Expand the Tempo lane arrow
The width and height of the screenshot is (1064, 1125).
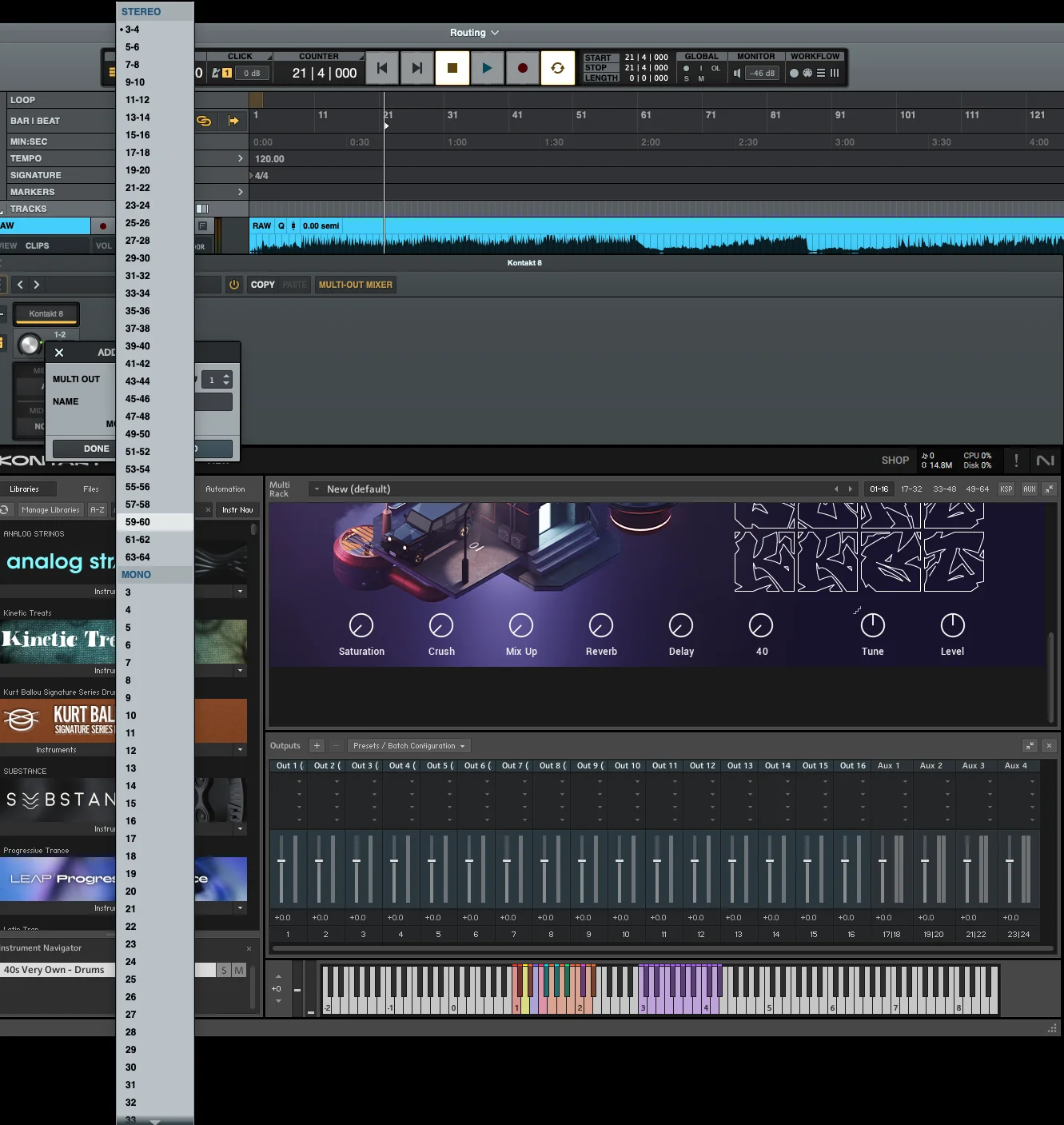(241, 158)
